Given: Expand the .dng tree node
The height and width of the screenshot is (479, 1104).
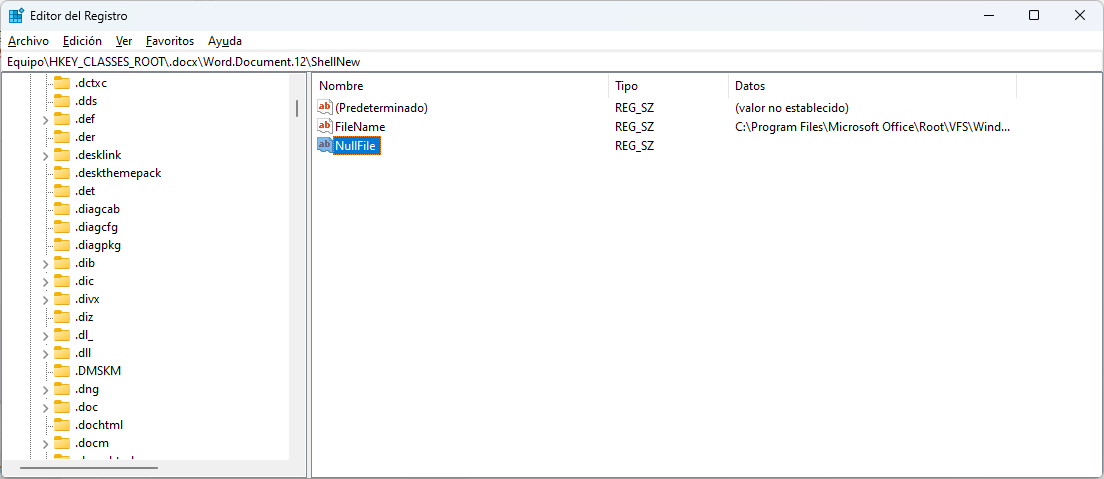Looking at the screenshot, I should point(45,390).
